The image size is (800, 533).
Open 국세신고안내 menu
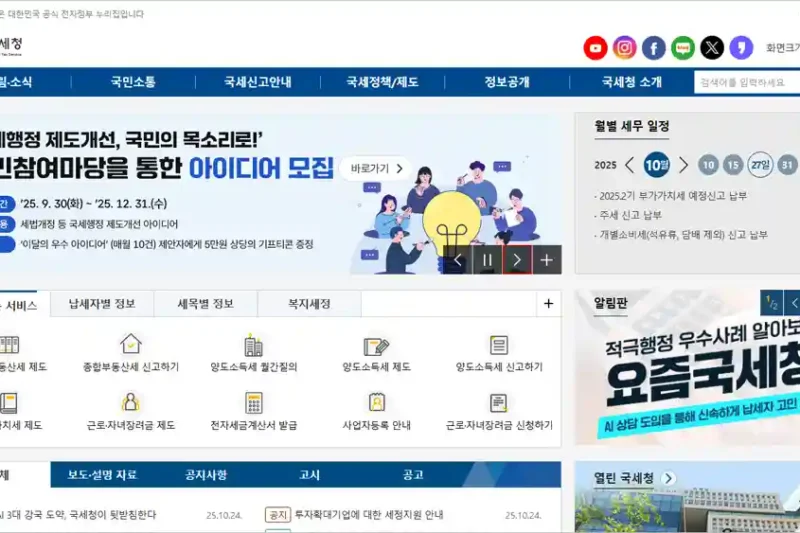[258, 82]
